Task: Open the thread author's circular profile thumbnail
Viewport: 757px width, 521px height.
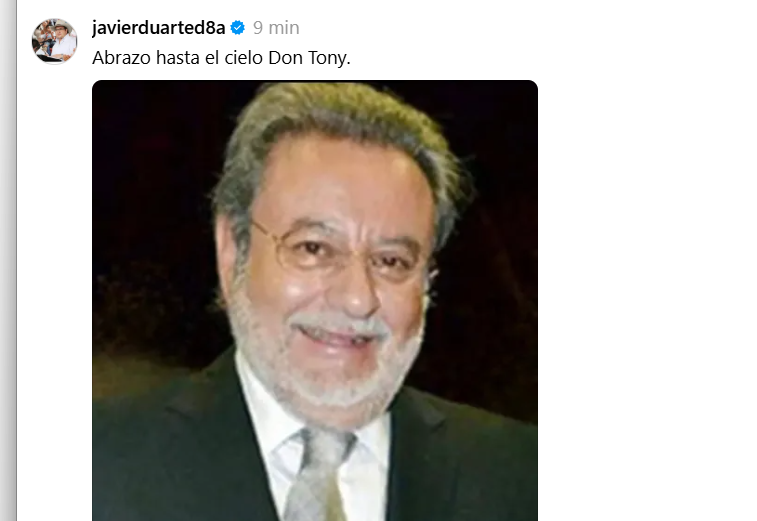Action: point(55,42)
